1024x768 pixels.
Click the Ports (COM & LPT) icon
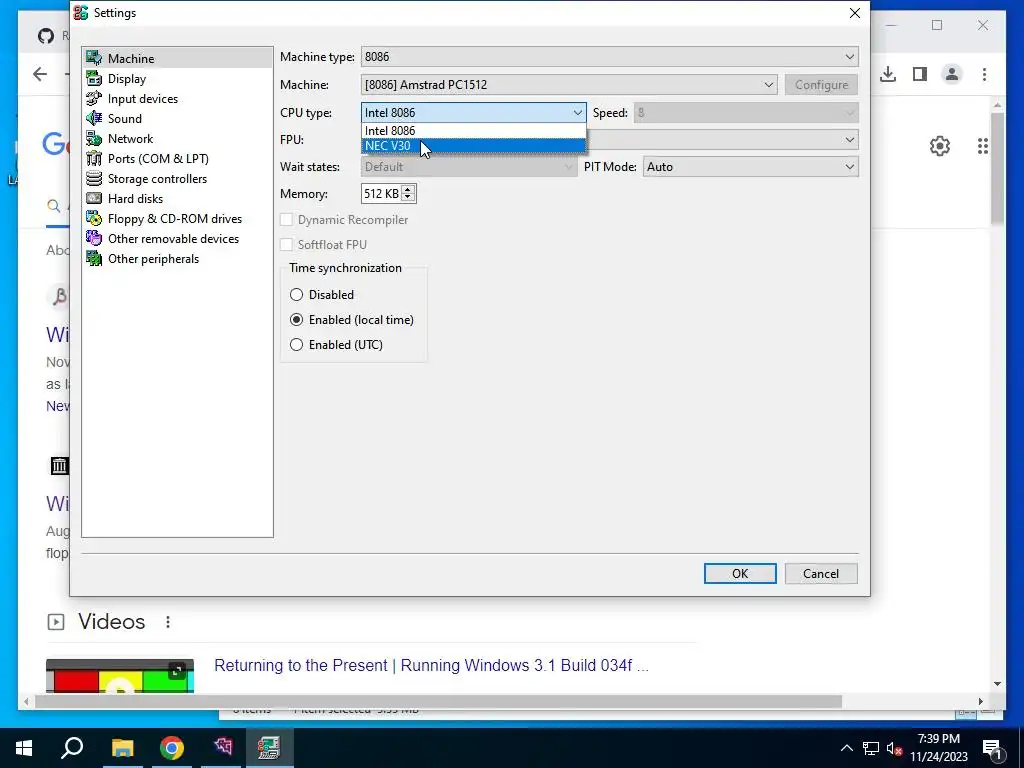click(x=94, y=159)
